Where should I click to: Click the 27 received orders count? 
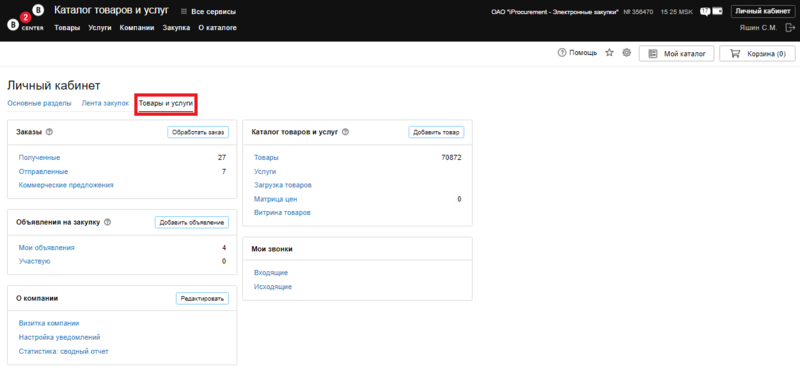point(222,158)
